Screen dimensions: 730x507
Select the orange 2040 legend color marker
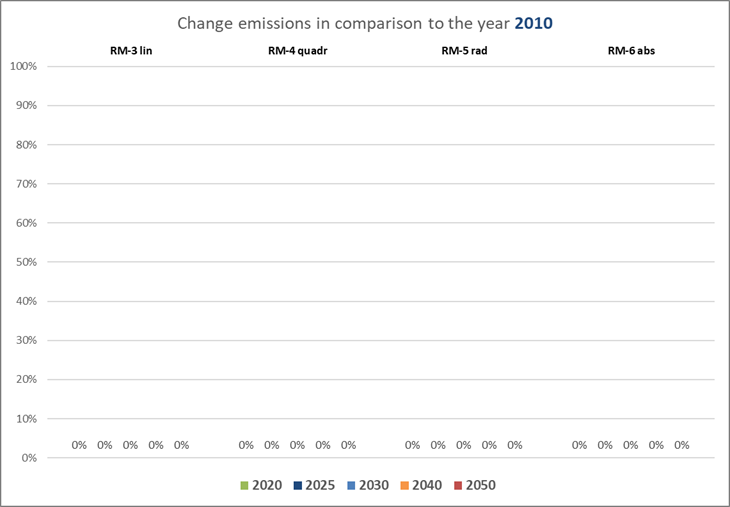click(404, 486)
